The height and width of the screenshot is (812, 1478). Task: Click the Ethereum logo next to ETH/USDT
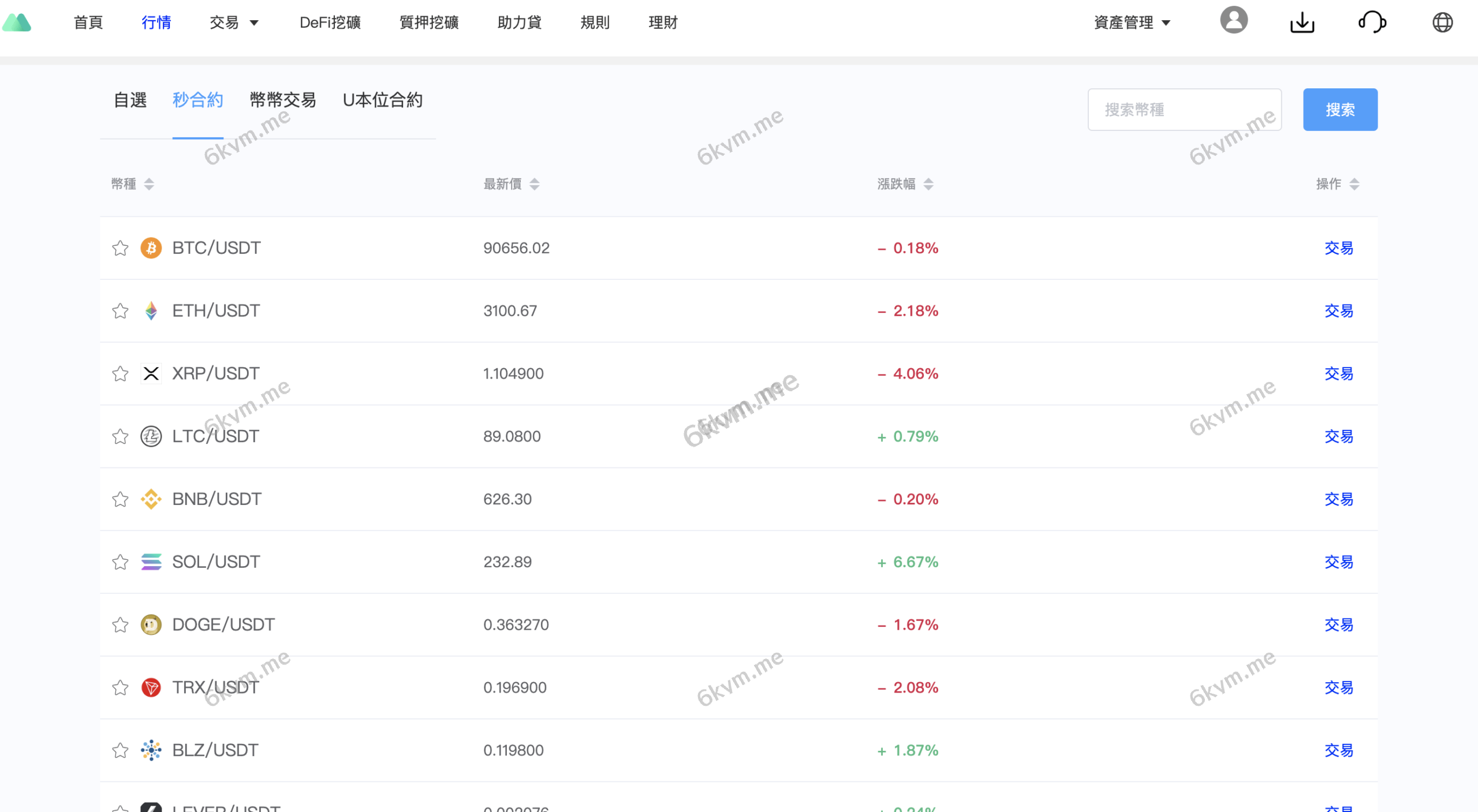pos(151,310)
